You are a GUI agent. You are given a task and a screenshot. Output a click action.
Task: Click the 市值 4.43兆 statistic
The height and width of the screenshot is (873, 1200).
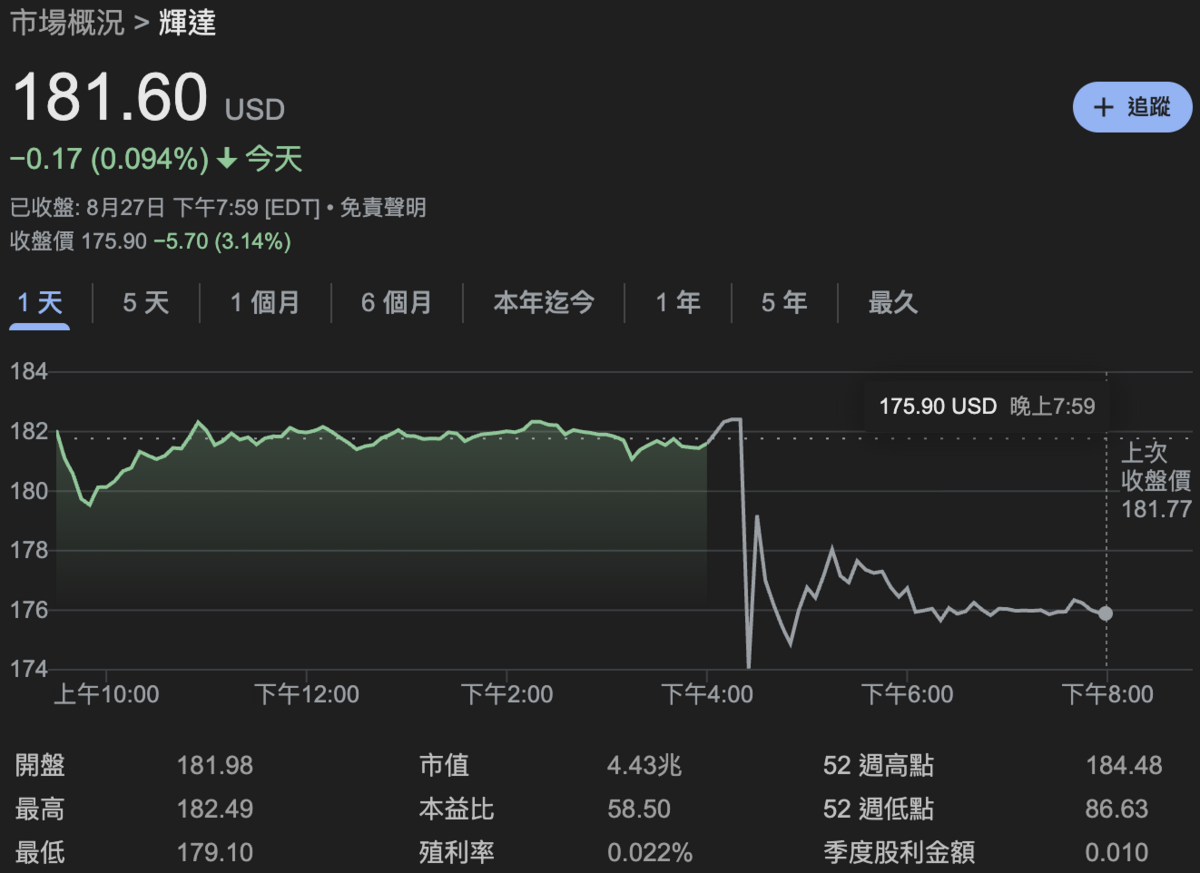tap(550, 766)
